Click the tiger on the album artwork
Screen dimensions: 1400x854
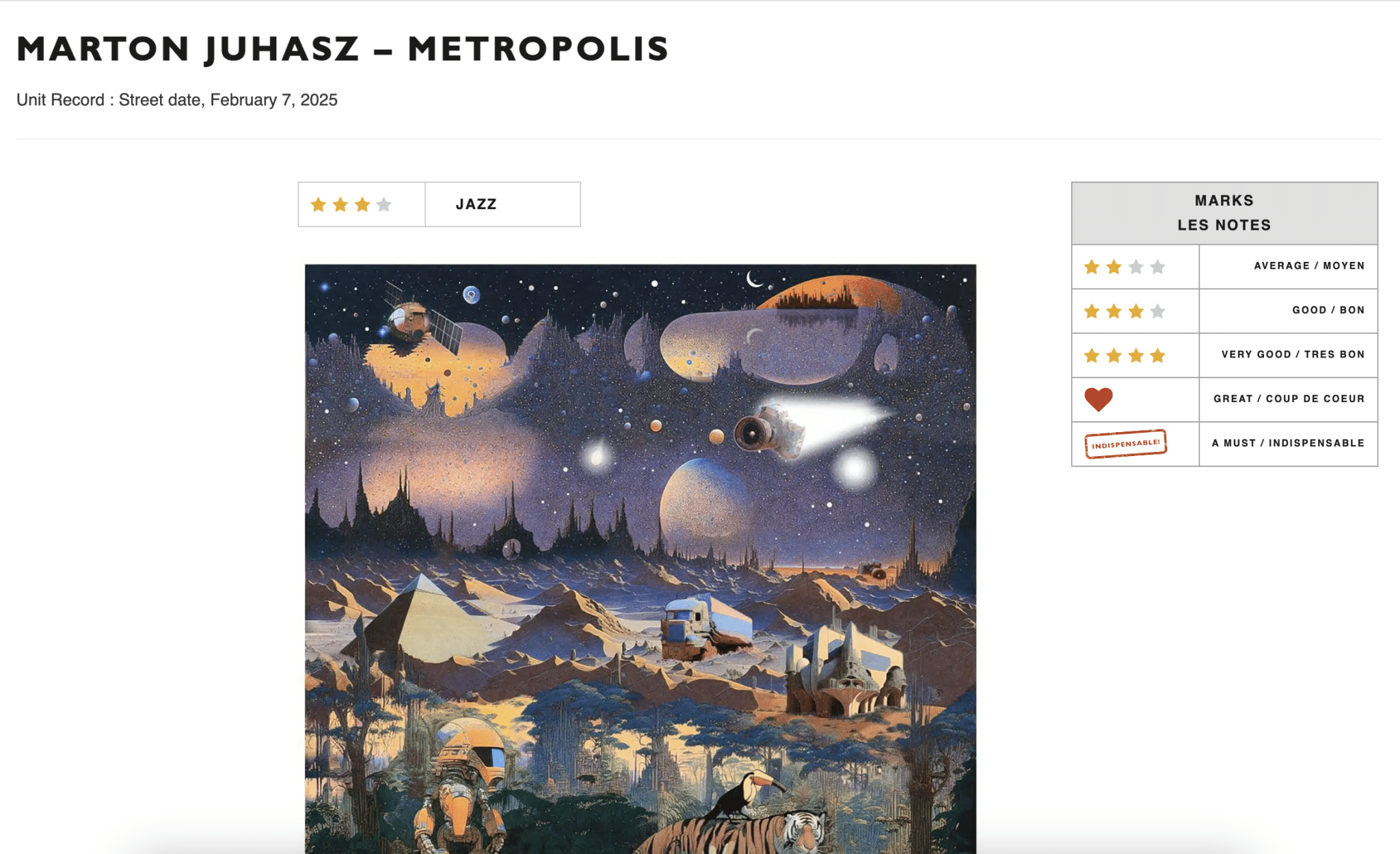(x=738, y=831)
